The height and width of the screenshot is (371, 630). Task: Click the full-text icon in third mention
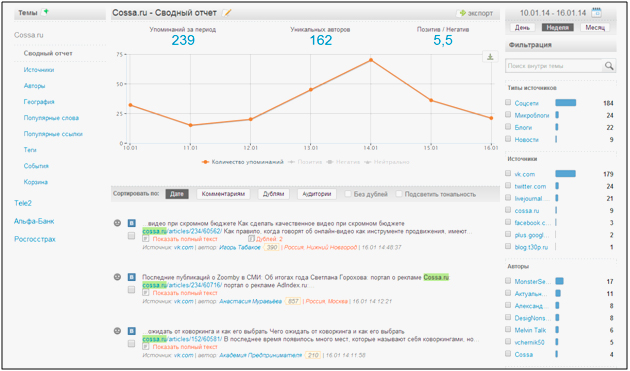tap(146, 346)
